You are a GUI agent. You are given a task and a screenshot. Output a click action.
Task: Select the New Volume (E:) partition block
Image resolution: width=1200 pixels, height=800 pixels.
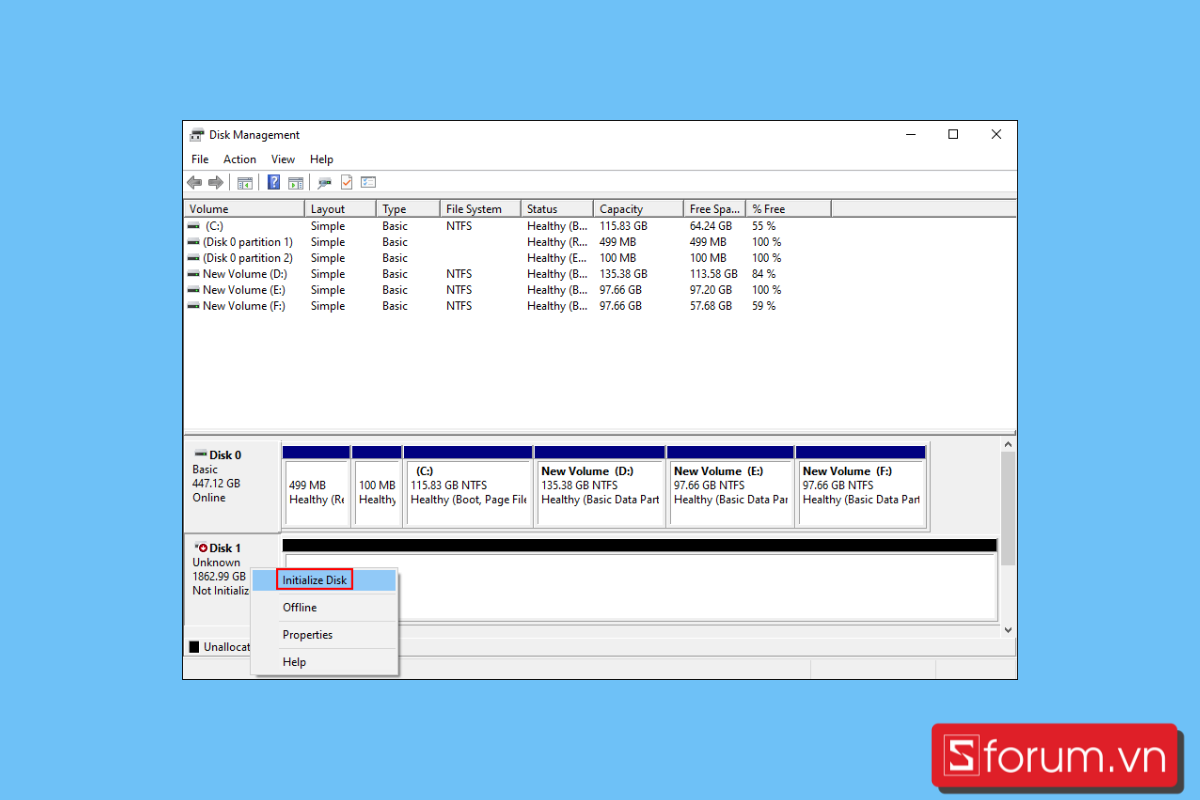tap(730, 486)
